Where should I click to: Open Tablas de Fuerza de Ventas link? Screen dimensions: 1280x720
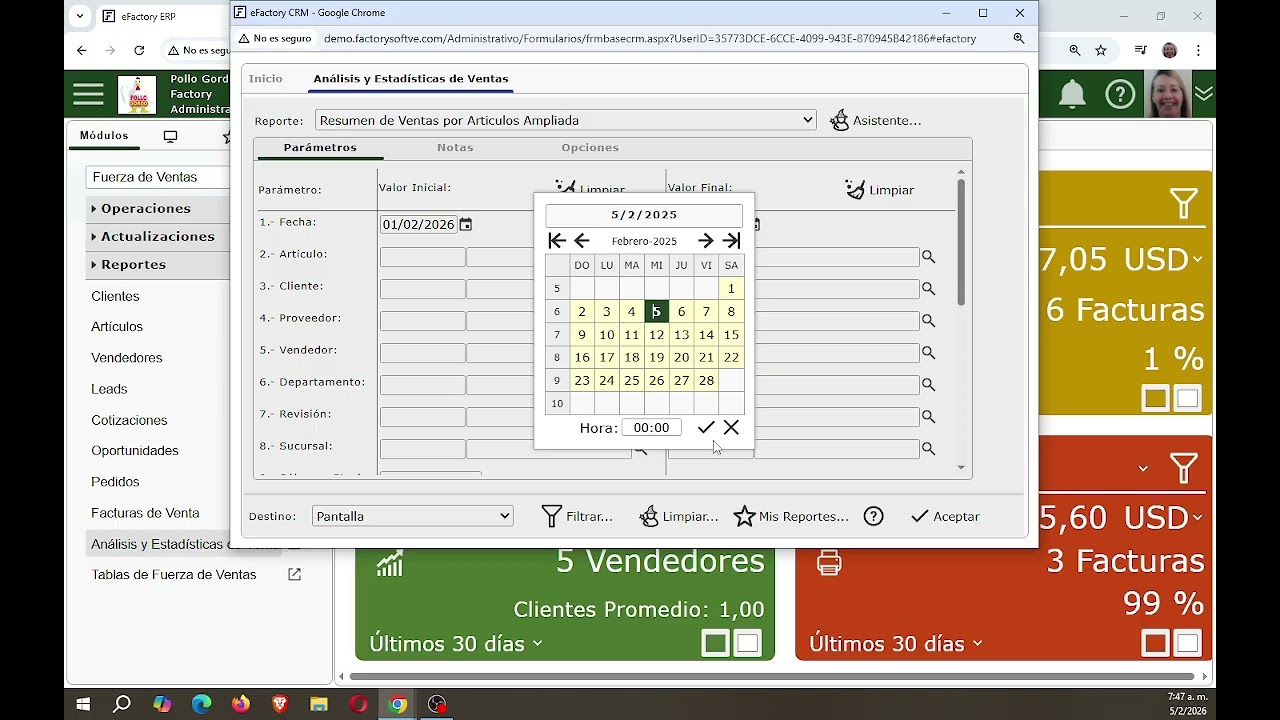[x=174, y=575]
